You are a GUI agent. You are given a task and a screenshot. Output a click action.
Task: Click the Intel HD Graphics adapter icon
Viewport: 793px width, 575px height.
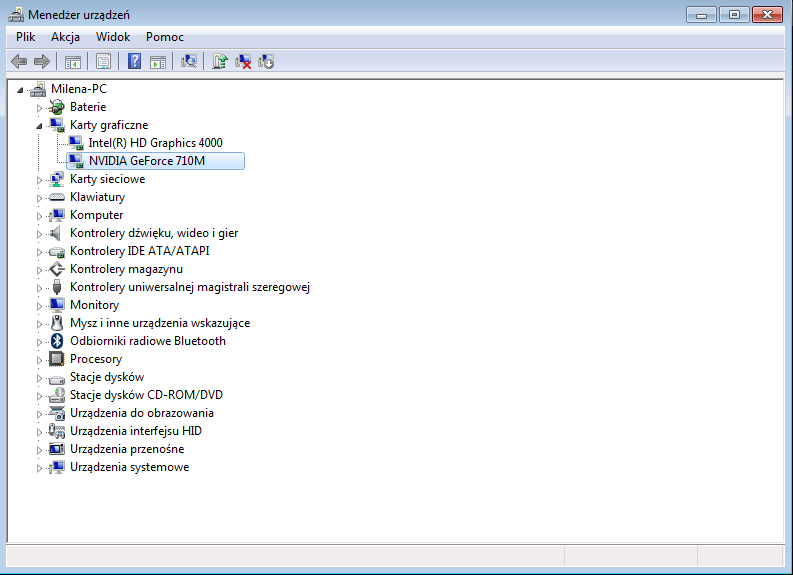tap(76, 143)
